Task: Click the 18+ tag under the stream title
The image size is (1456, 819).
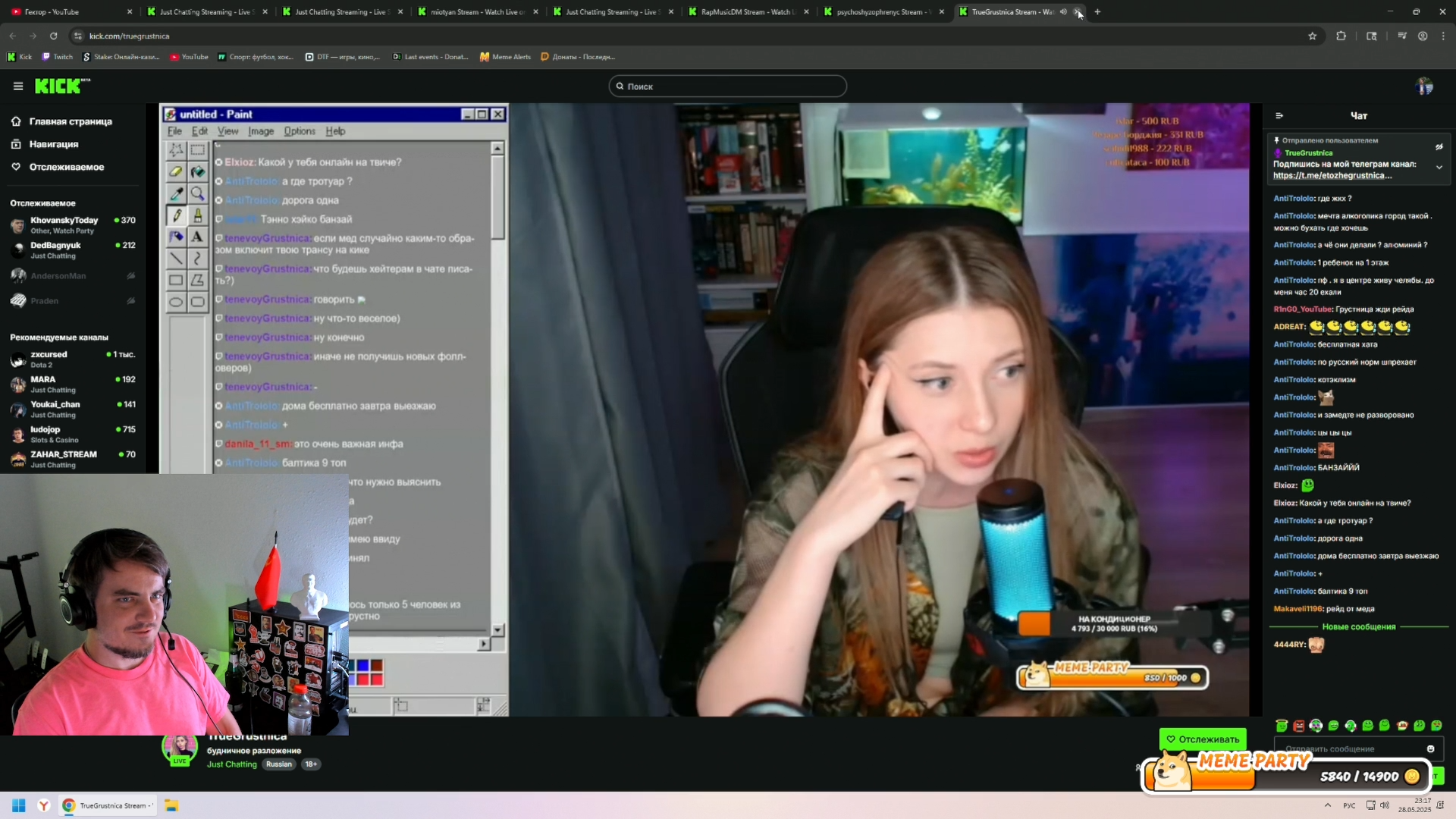Action: click(x=311, y=764)
